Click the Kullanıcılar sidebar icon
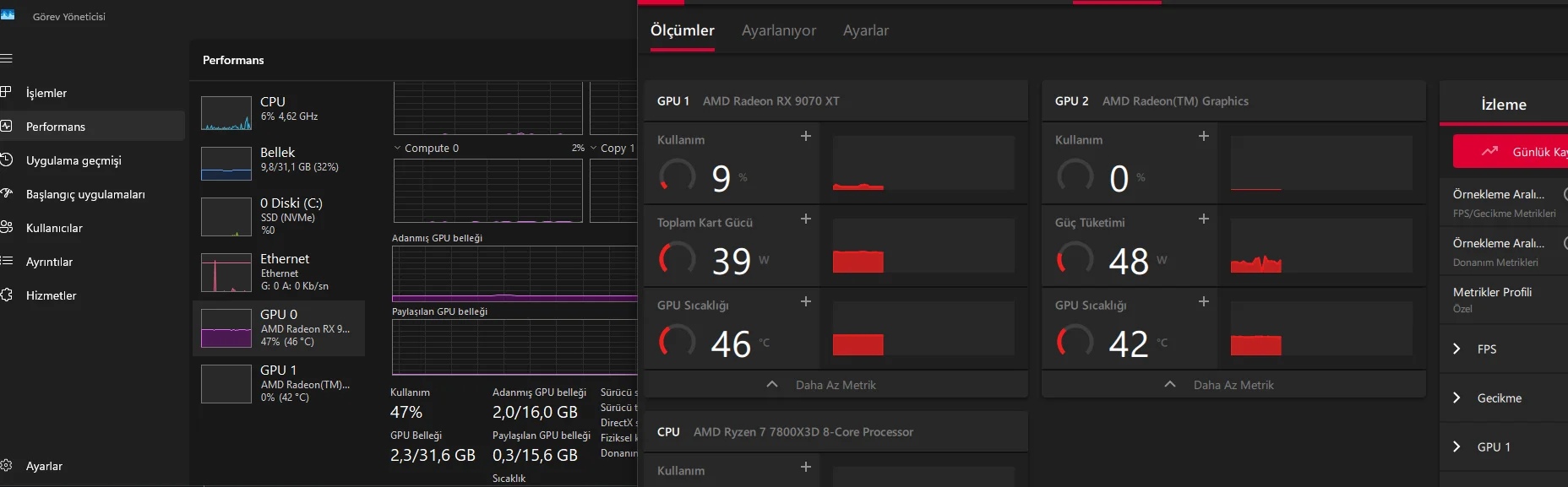Image resolution: width=1568 pixels, height=487 pixels. click(6, 227)
